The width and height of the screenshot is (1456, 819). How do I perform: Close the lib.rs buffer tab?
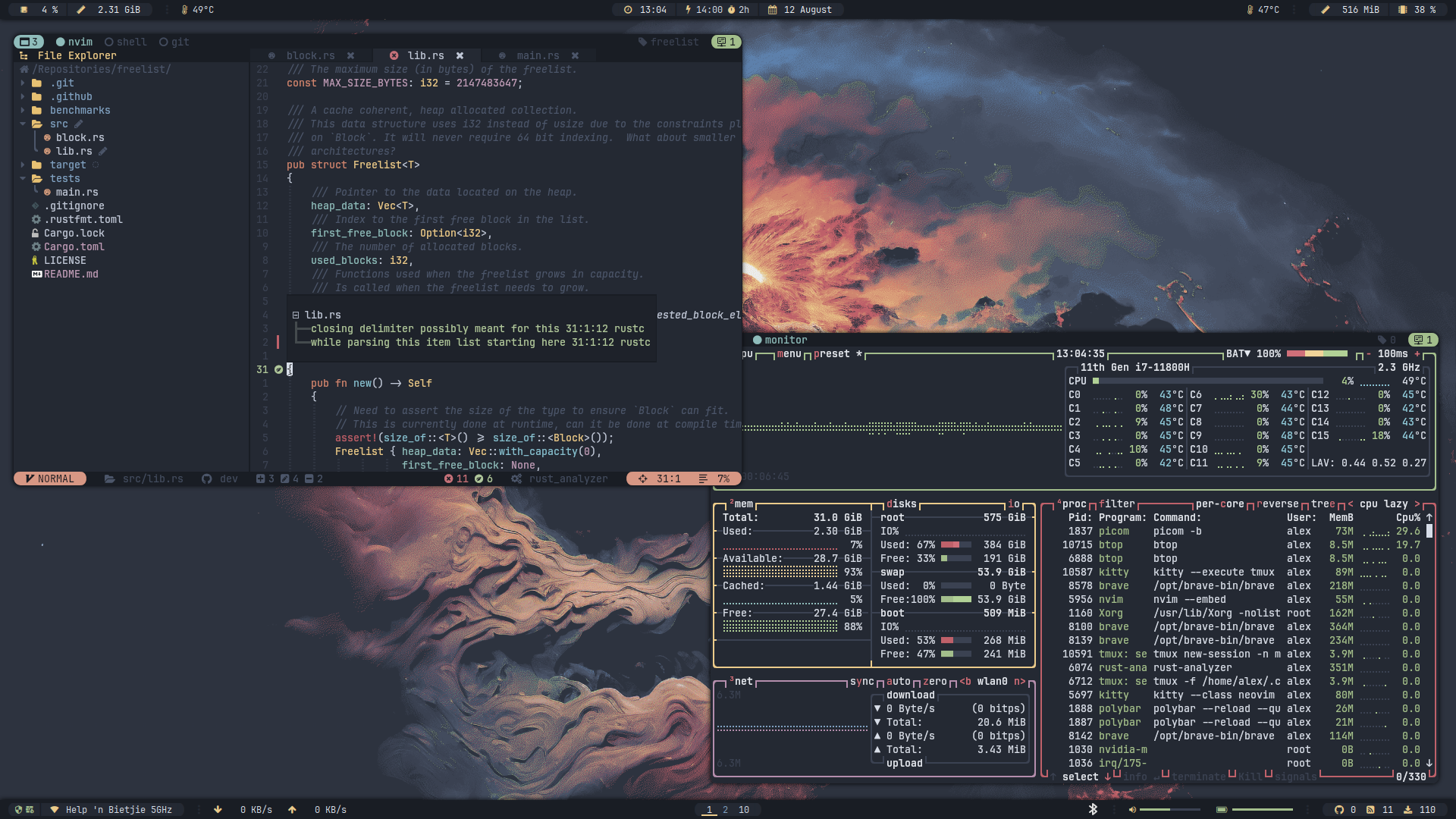point(460,55)
